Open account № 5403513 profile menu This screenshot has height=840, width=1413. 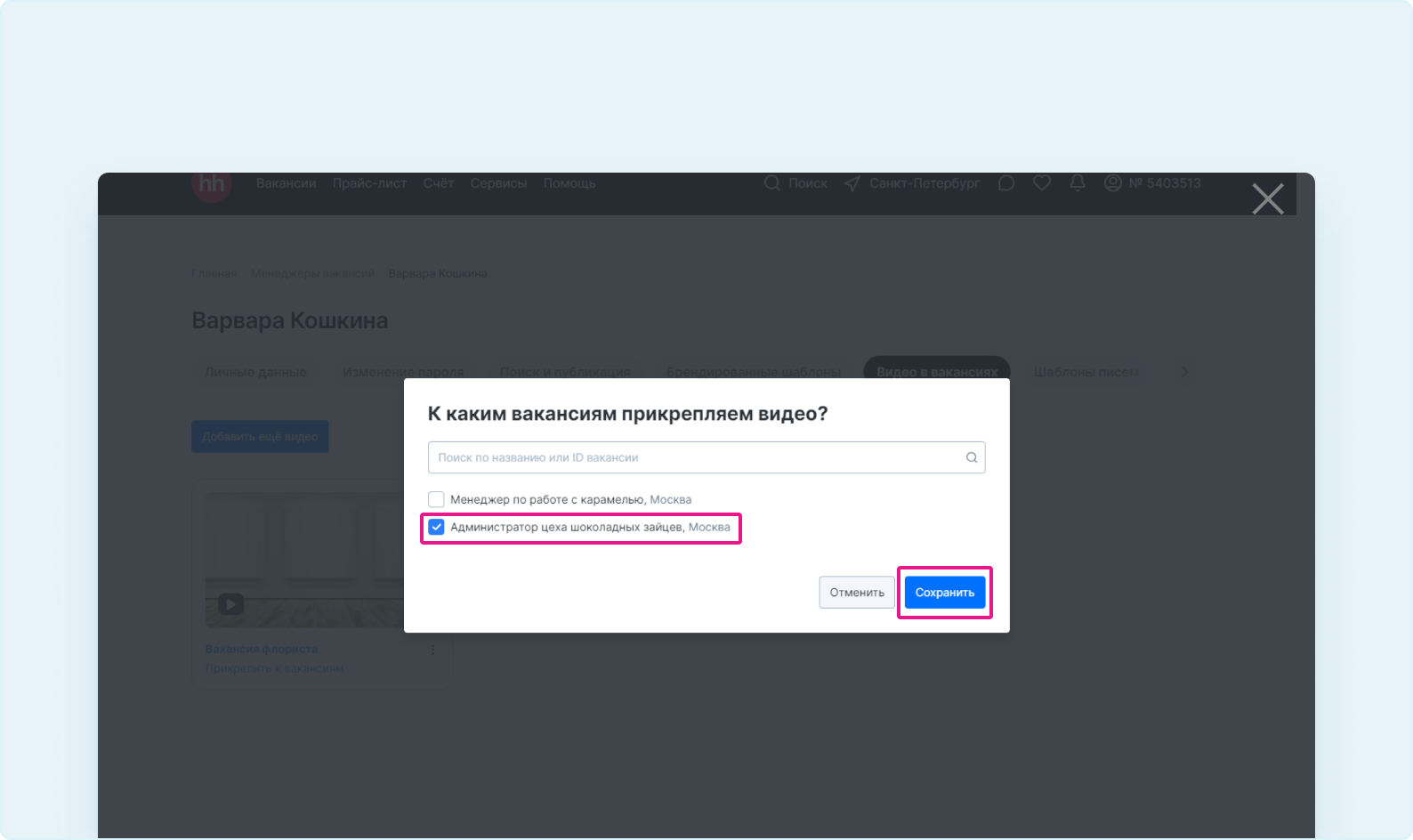1152,183
